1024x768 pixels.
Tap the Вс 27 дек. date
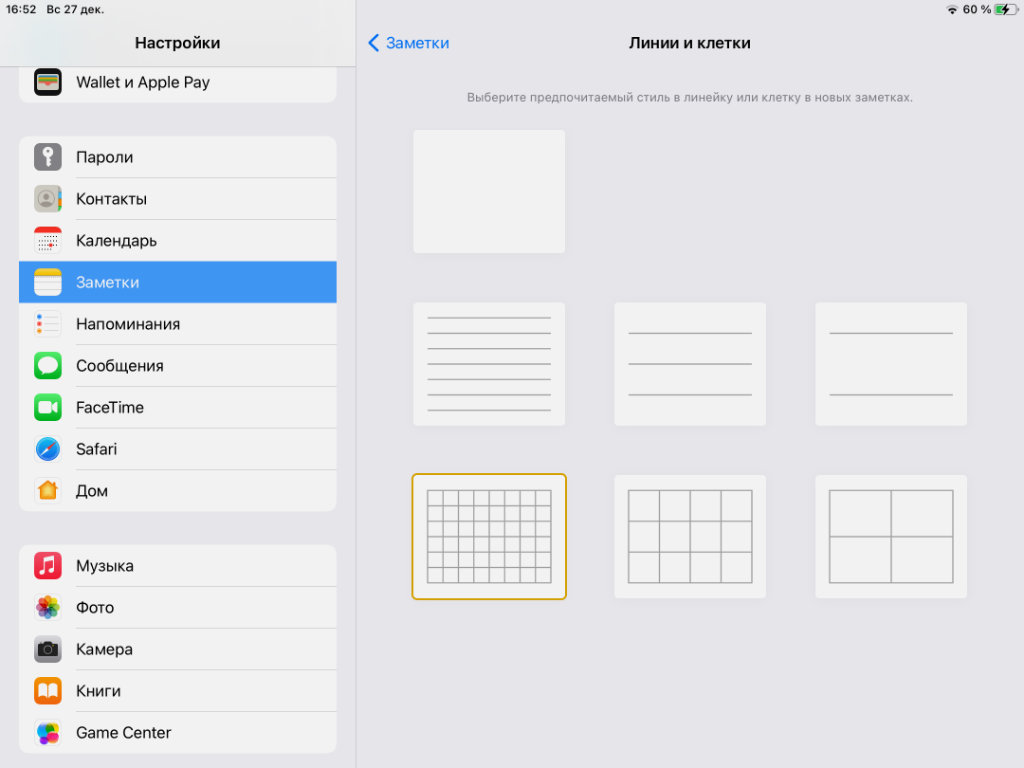click(75, 10)
